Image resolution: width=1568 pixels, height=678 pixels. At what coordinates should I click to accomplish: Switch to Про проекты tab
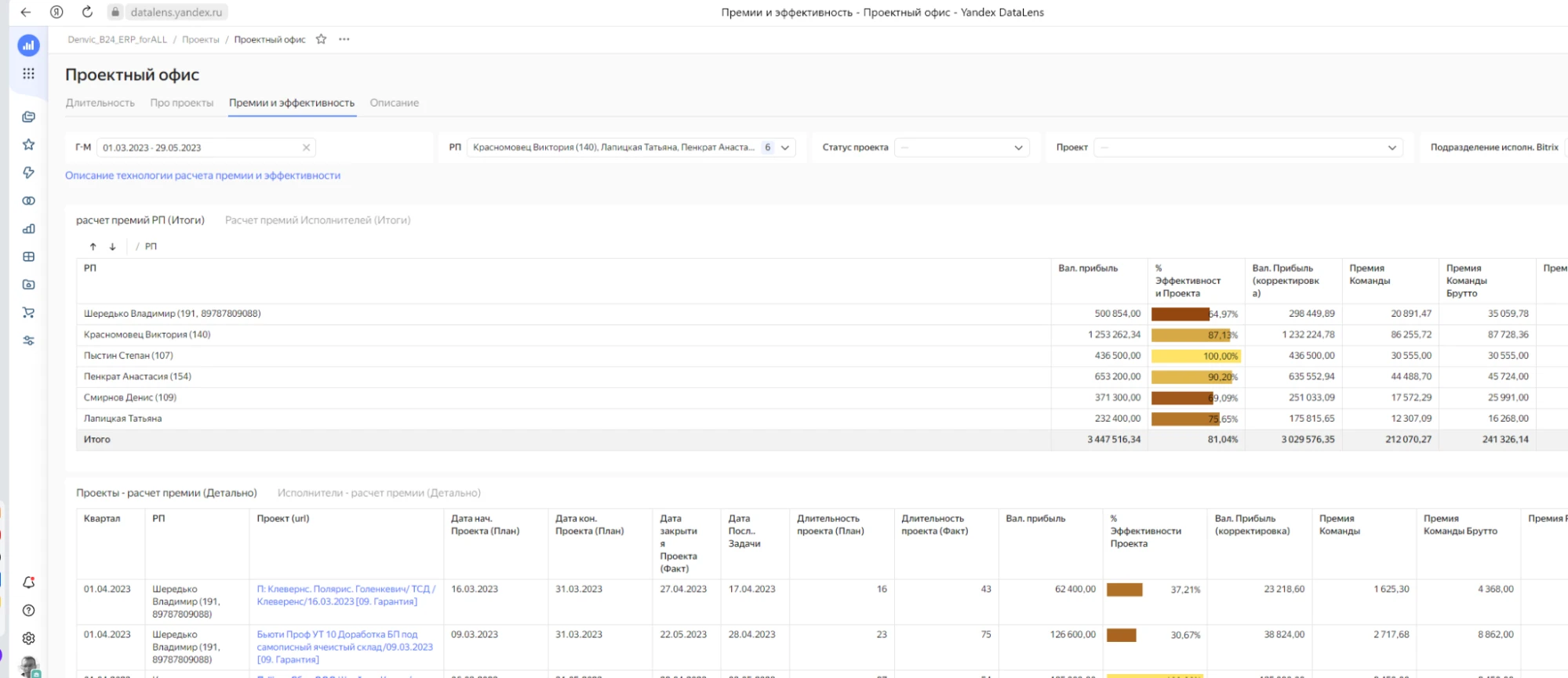coord(182,103)
